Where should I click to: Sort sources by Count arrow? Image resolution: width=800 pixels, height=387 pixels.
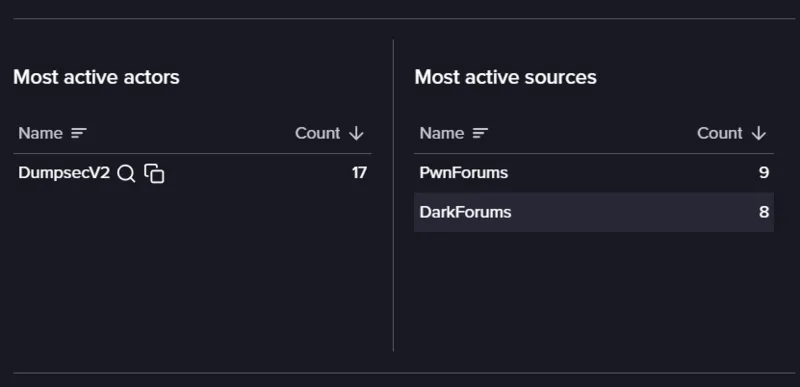(759, 134)
